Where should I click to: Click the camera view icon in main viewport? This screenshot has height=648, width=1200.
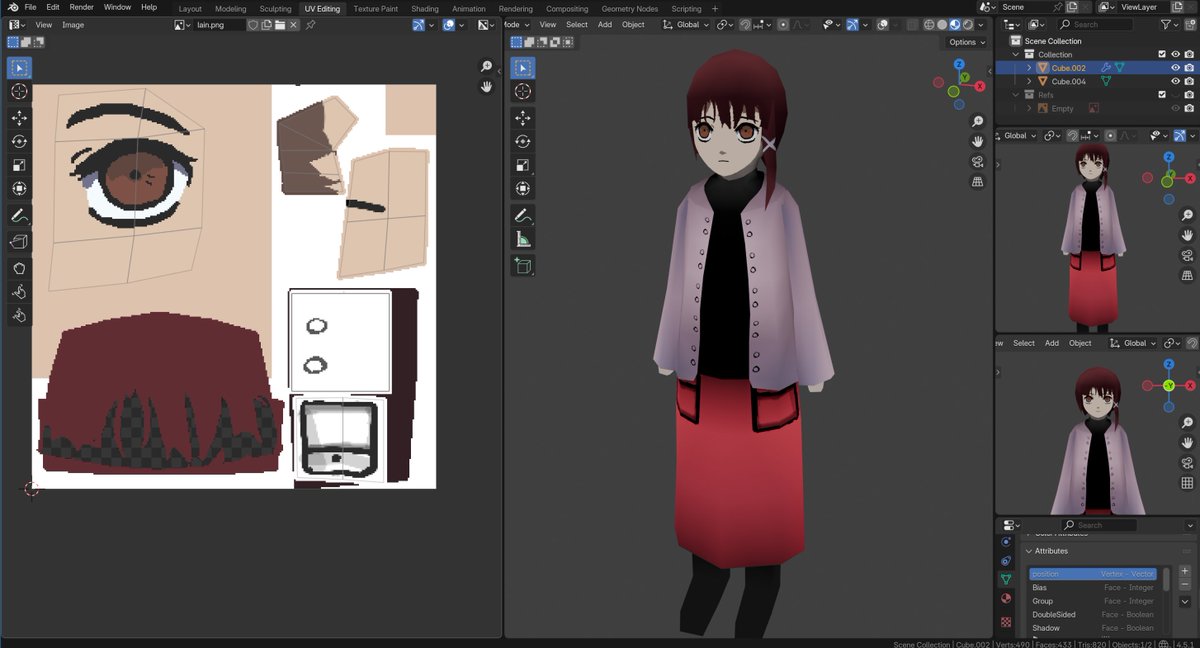977,162
